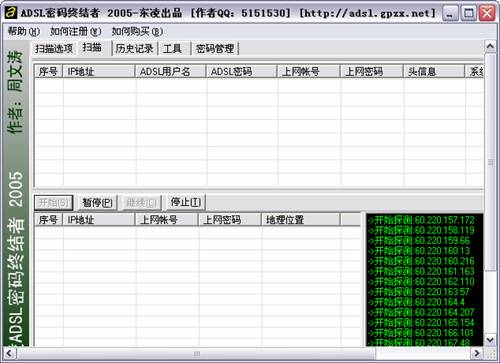
Task: Click the horizontal scrollbar thumb
Action: tap(196, 353)
